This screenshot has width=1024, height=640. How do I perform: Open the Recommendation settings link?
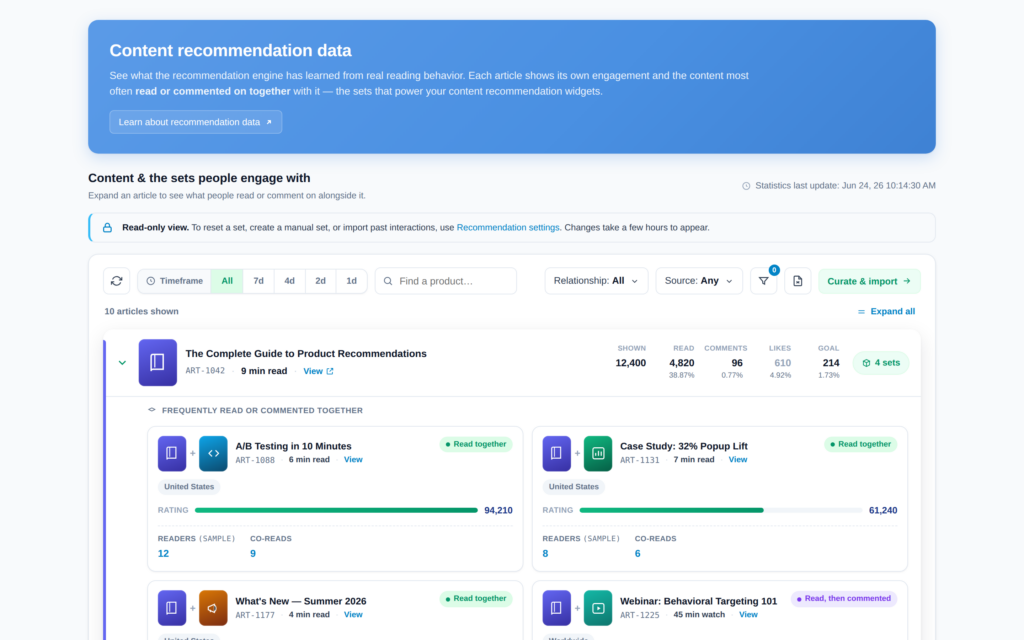click(x=508, y=227)
